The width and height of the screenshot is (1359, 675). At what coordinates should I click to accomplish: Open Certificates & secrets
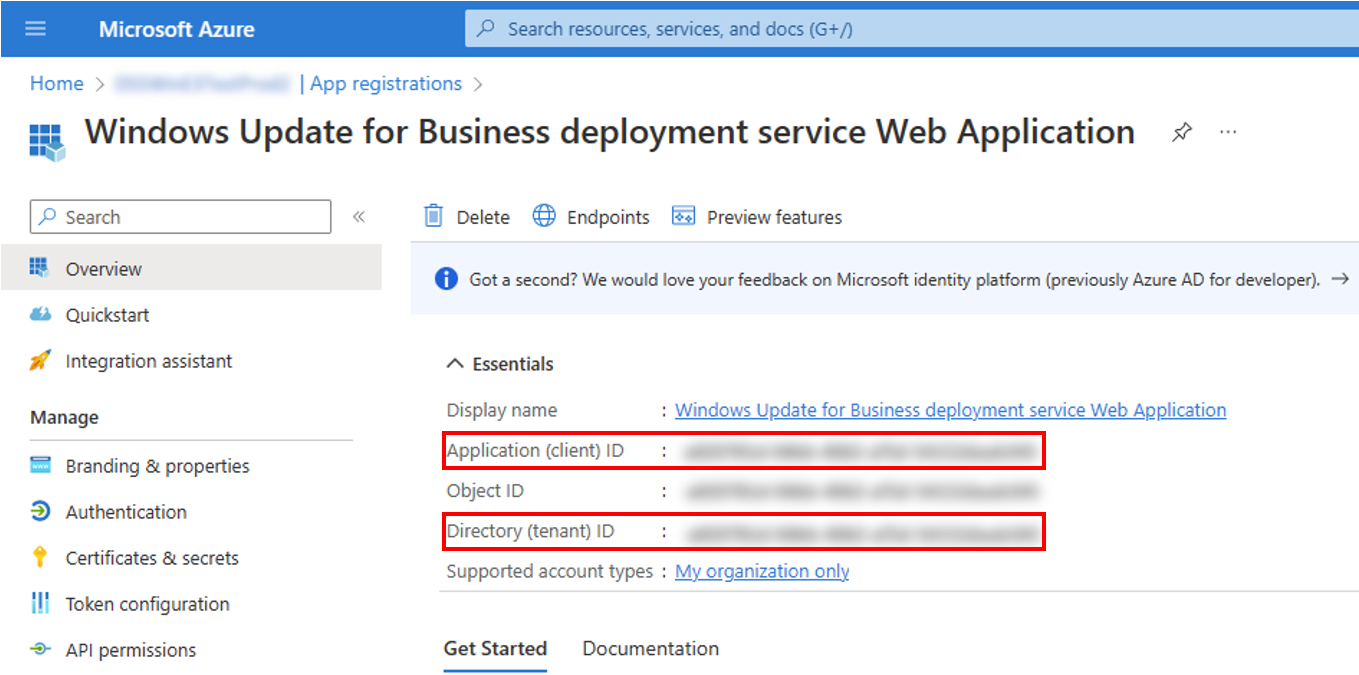(152, 558)
